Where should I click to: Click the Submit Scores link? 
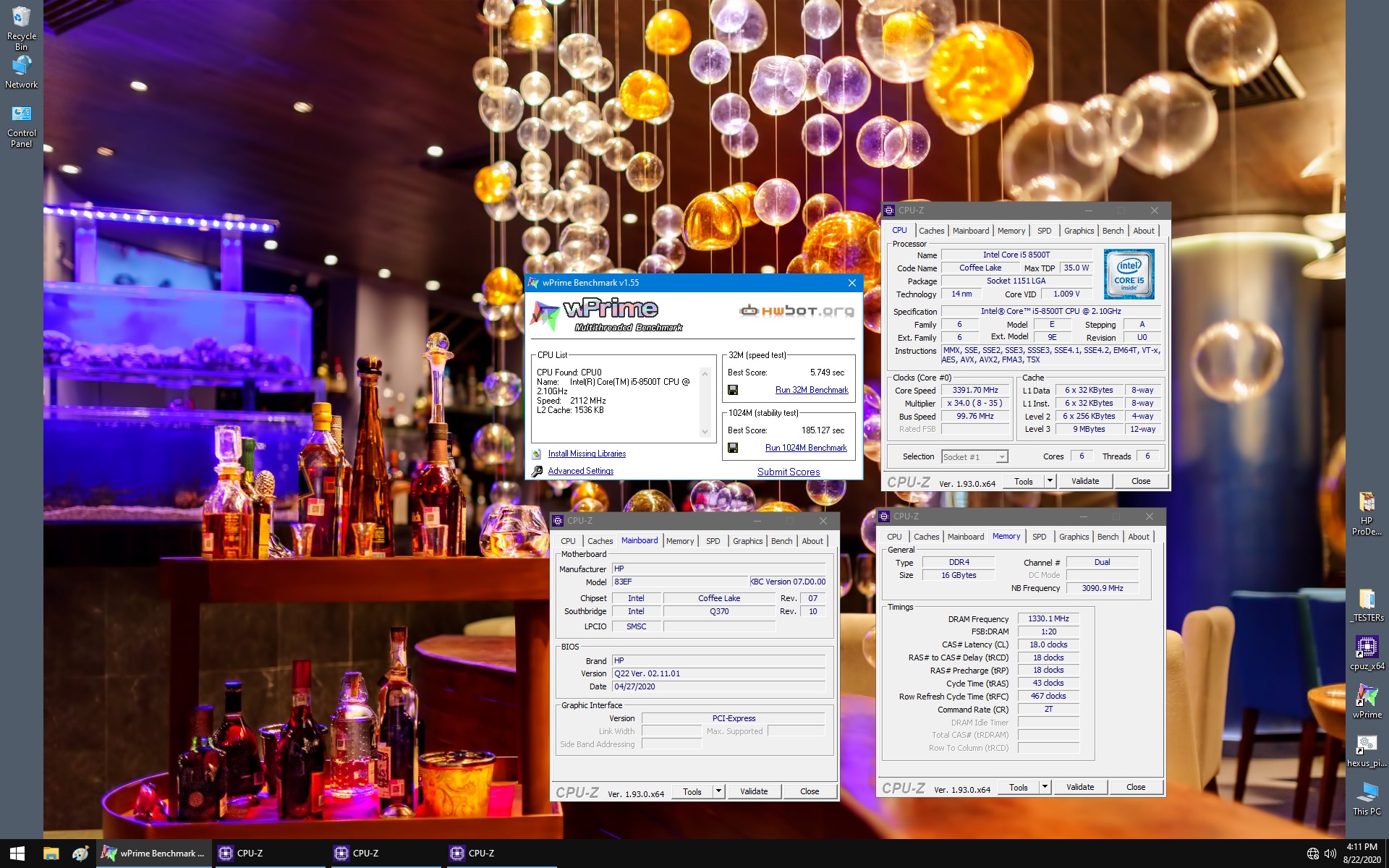pyautogui.click(x=789, y=472)
